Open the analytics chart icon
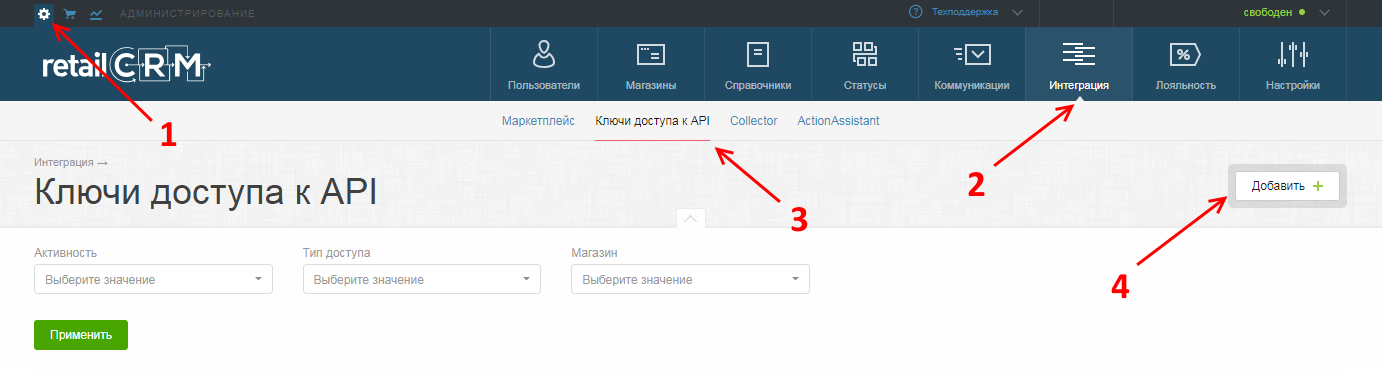 click(96, 14)
